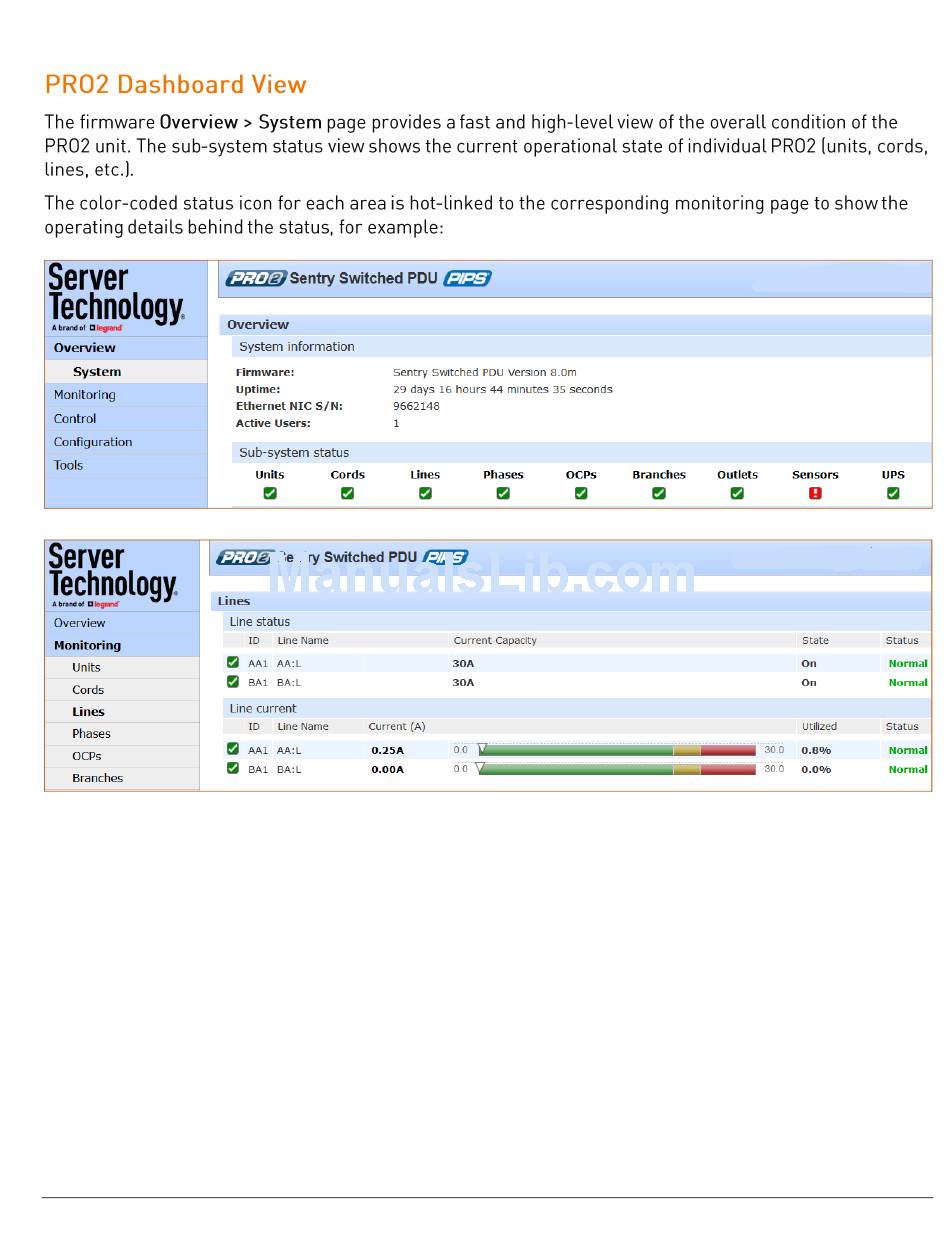The width and height of the screenshot is (950, 1254).
Task: Click the PIPS badge in top screenshot
Action: click(x=467, y=278)
